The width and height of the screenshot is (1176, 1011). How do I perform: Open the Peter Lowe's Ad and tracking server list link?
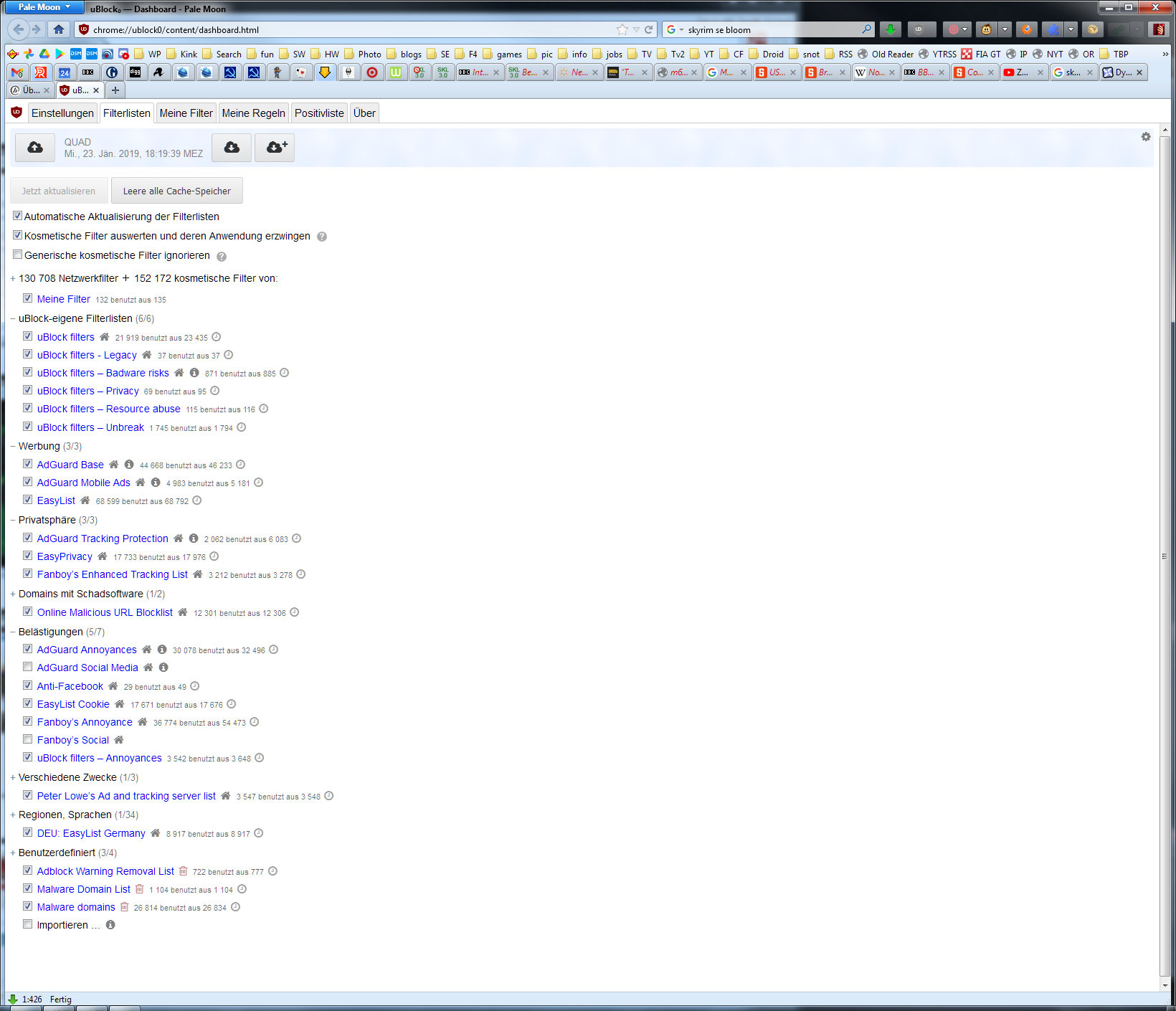click(x=126, y=796)
